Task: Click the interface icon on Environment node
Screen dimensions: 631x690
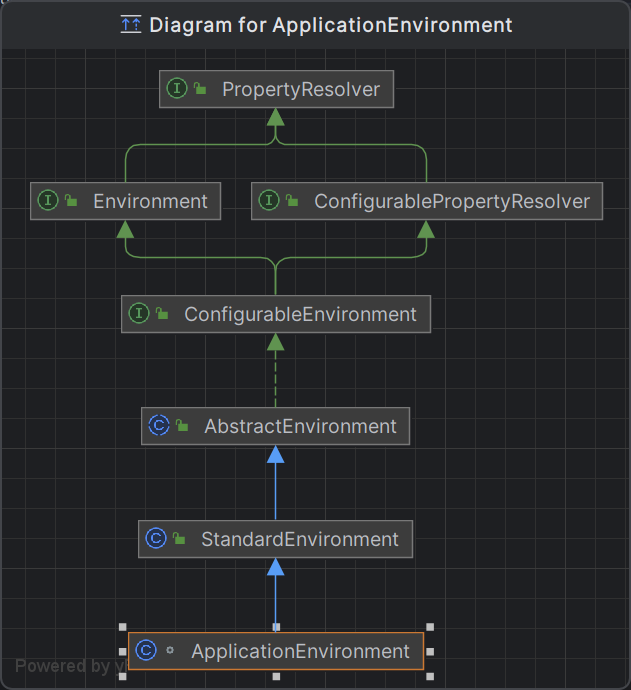Action: (x=48, y=201)
